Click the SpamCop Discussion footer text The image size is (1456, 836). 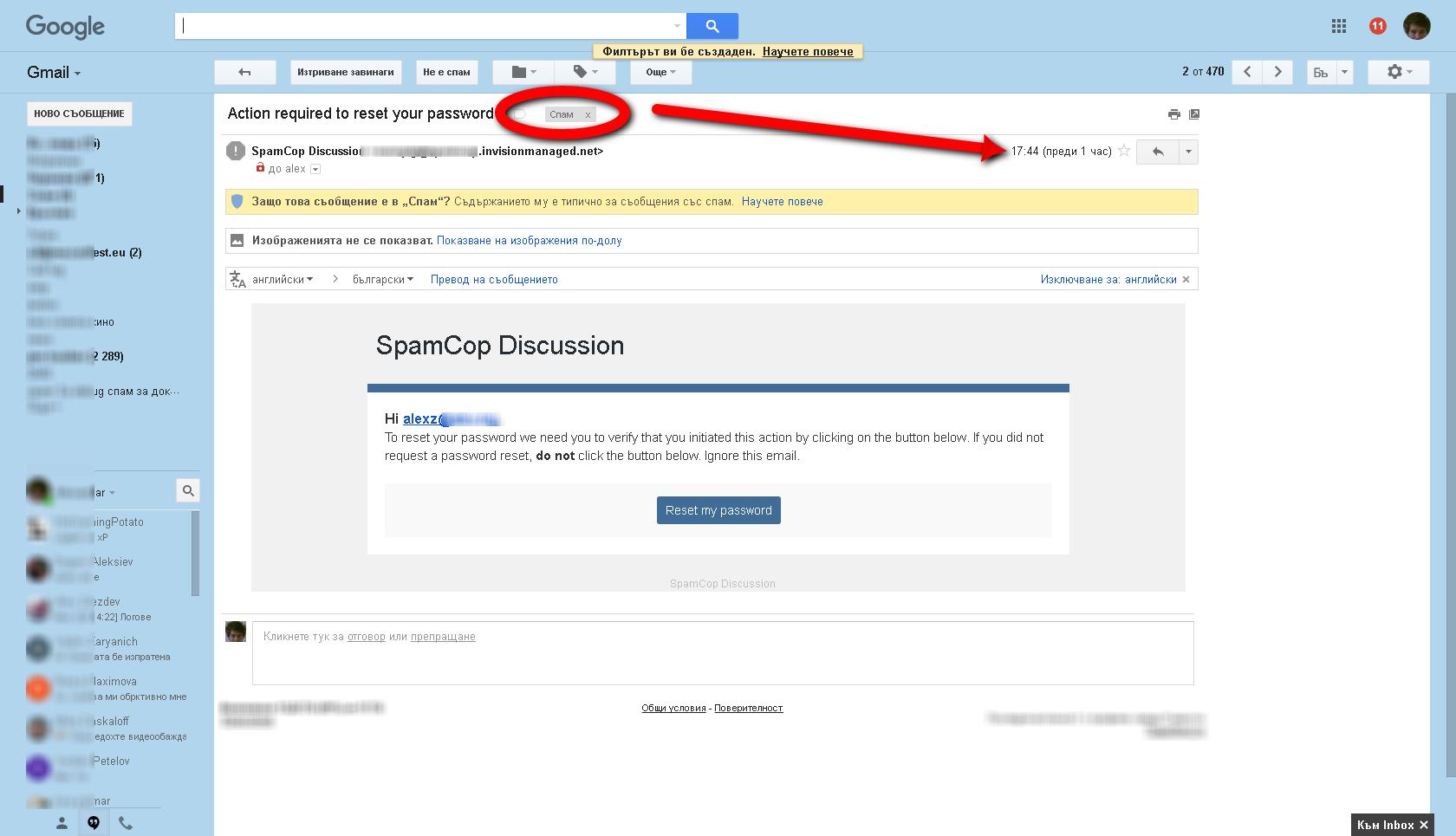722,584
